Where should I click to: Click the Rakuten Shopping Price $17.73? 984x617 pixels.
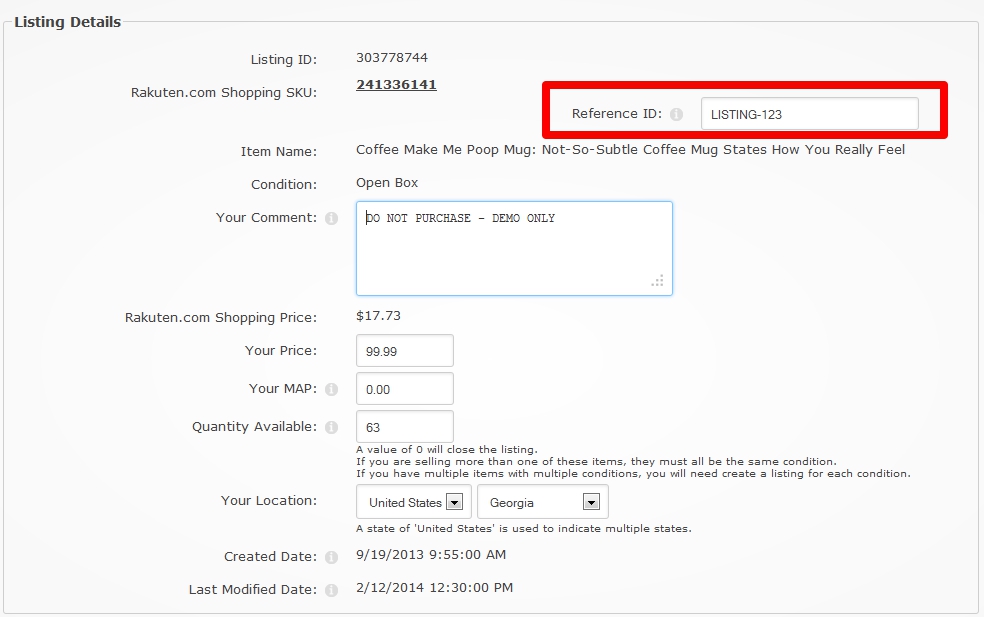pos(378,316)
